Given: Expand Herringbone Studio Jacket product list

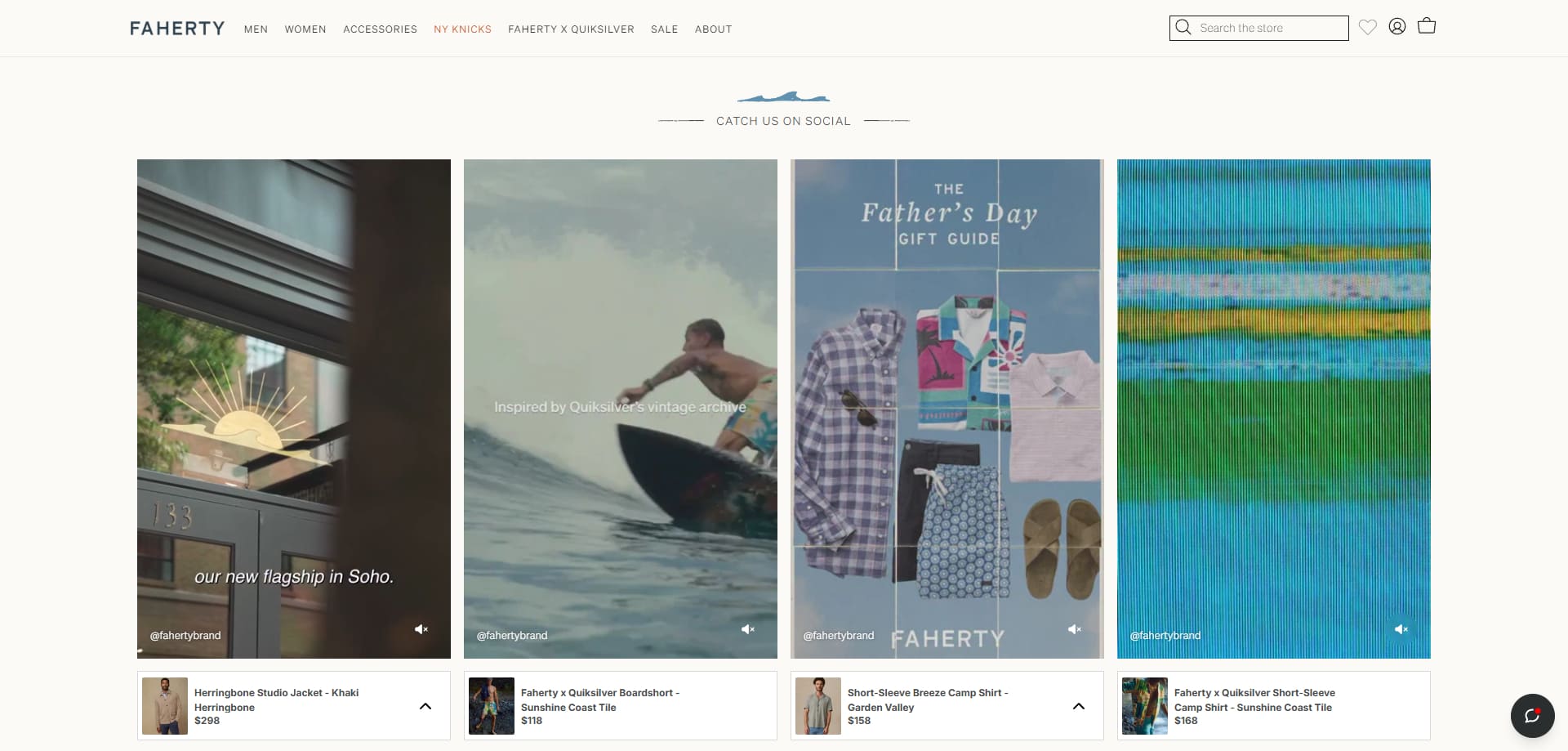Looking at the screenshot, I should [425, 706].
